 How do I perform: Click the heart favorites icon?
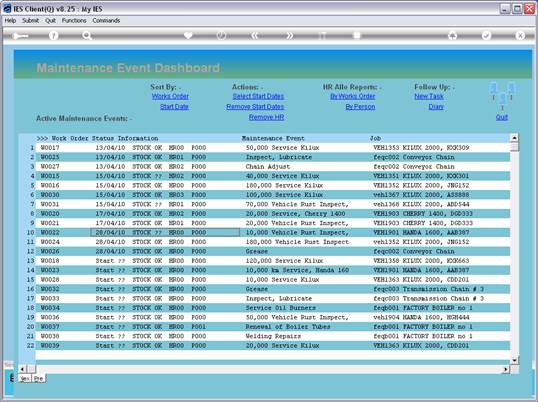point(188,35)
